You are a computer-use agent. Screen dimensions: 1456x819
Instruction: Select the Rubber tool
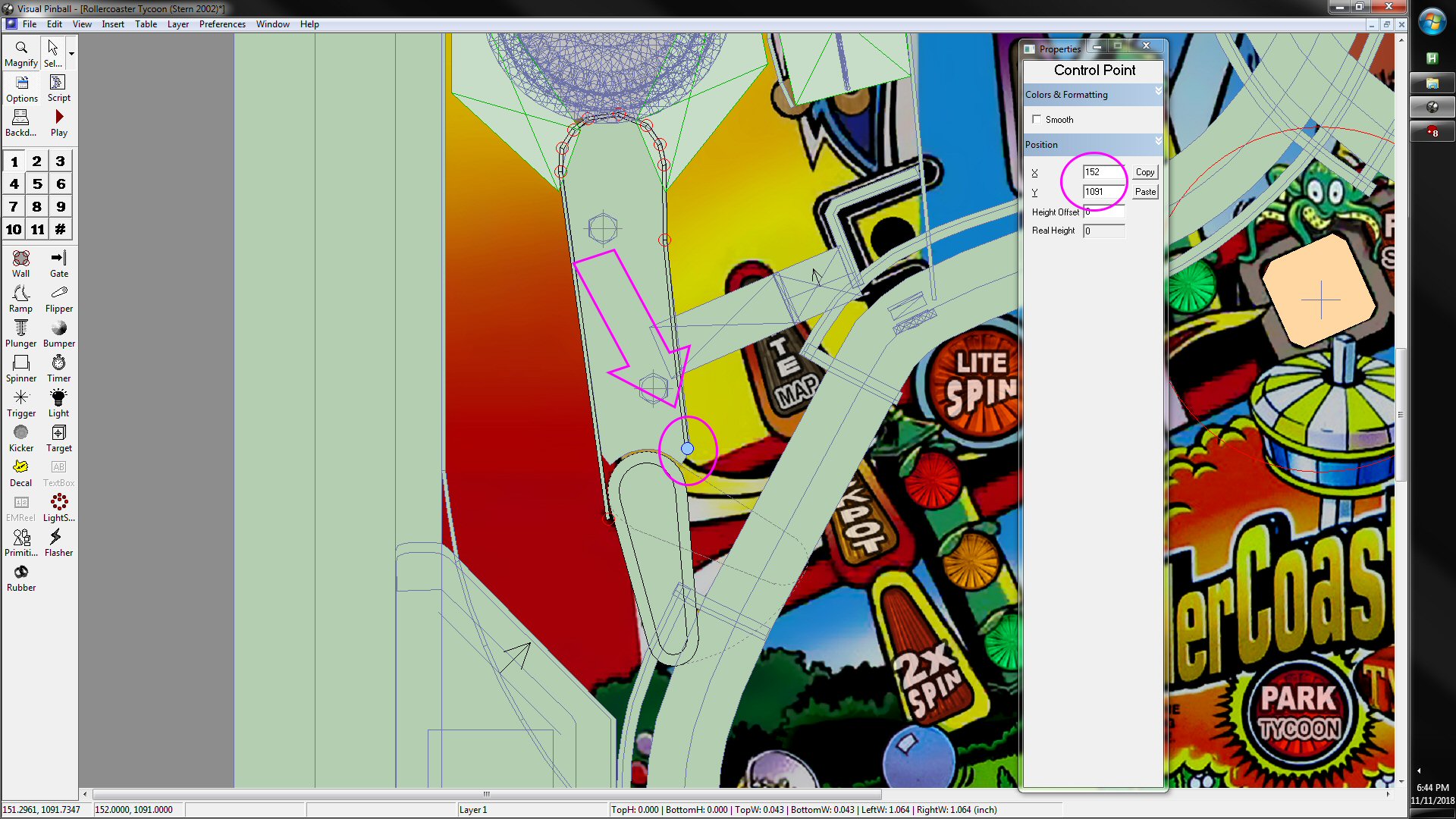click(x=20, y=577)
